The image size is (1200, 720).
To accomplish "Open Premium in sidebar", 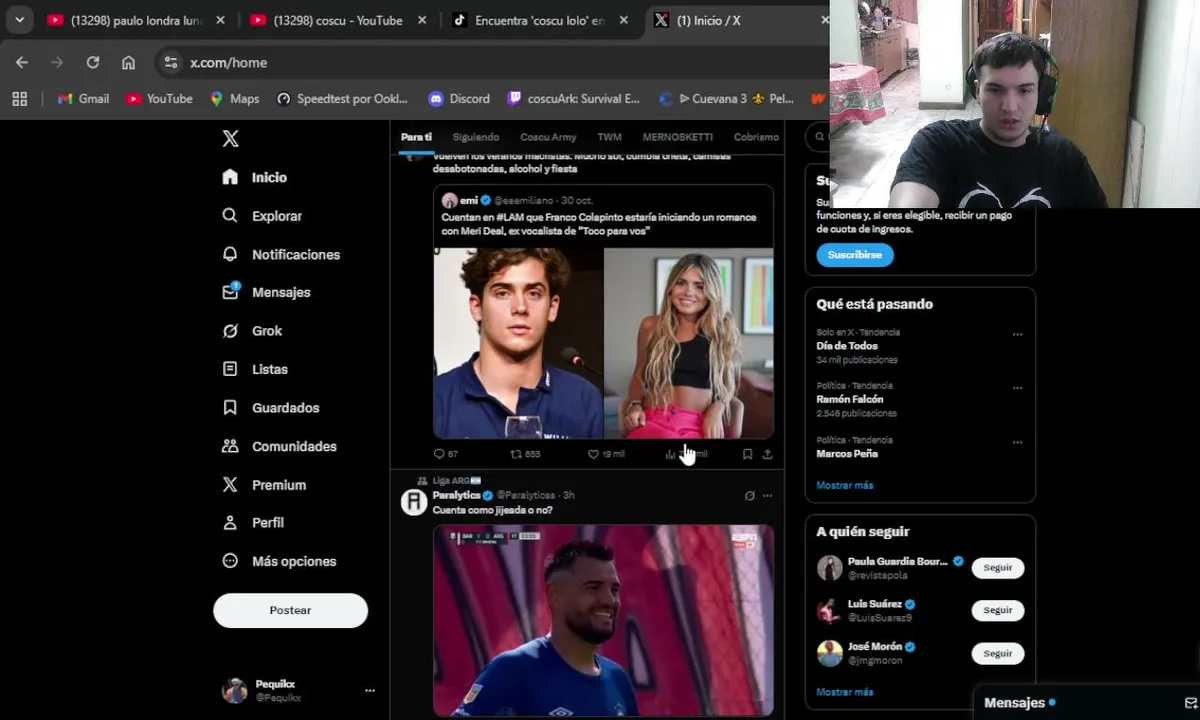I will (x=264, y=485).
